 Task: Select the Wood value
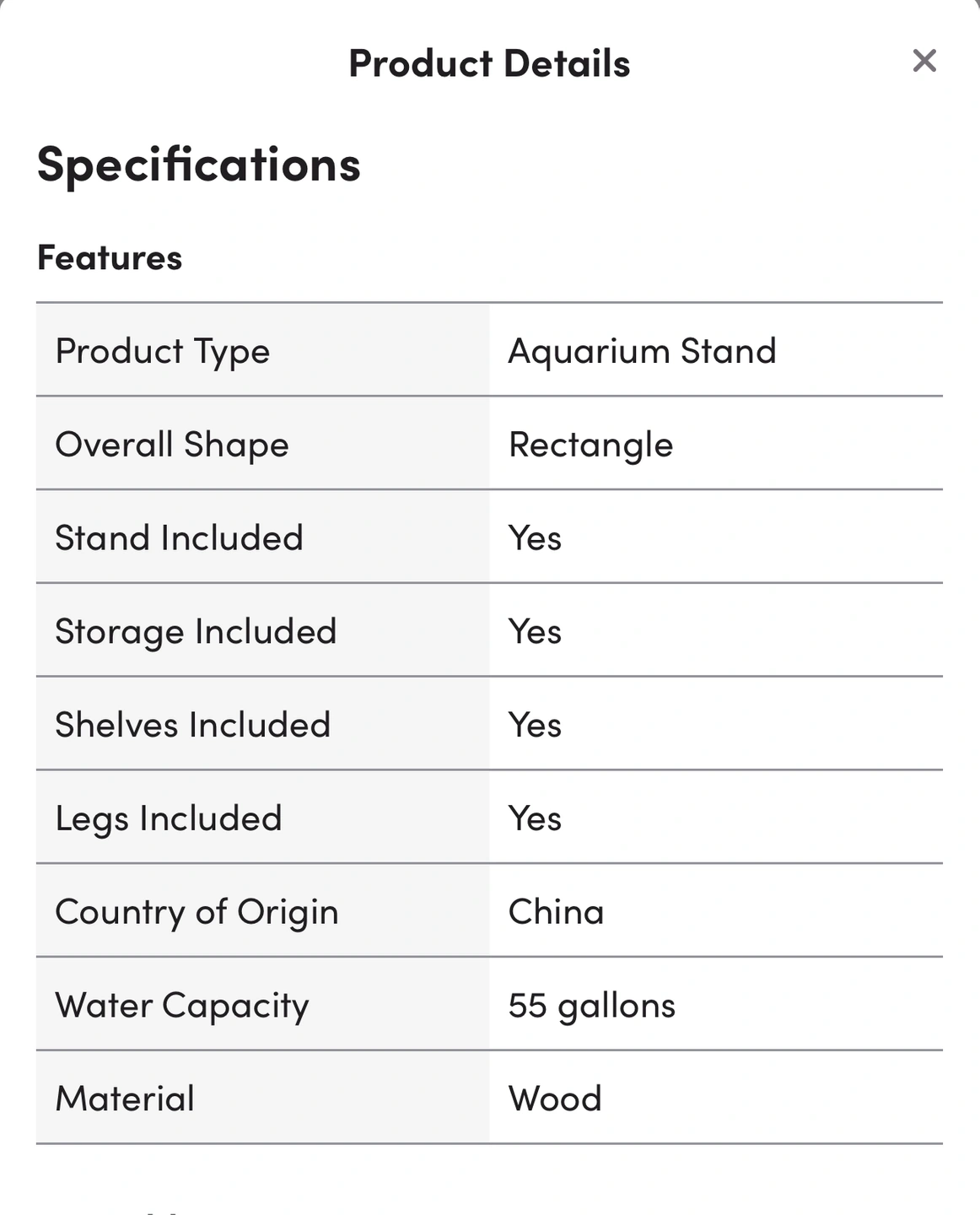pyautogui.click(x=555, y=1099)
